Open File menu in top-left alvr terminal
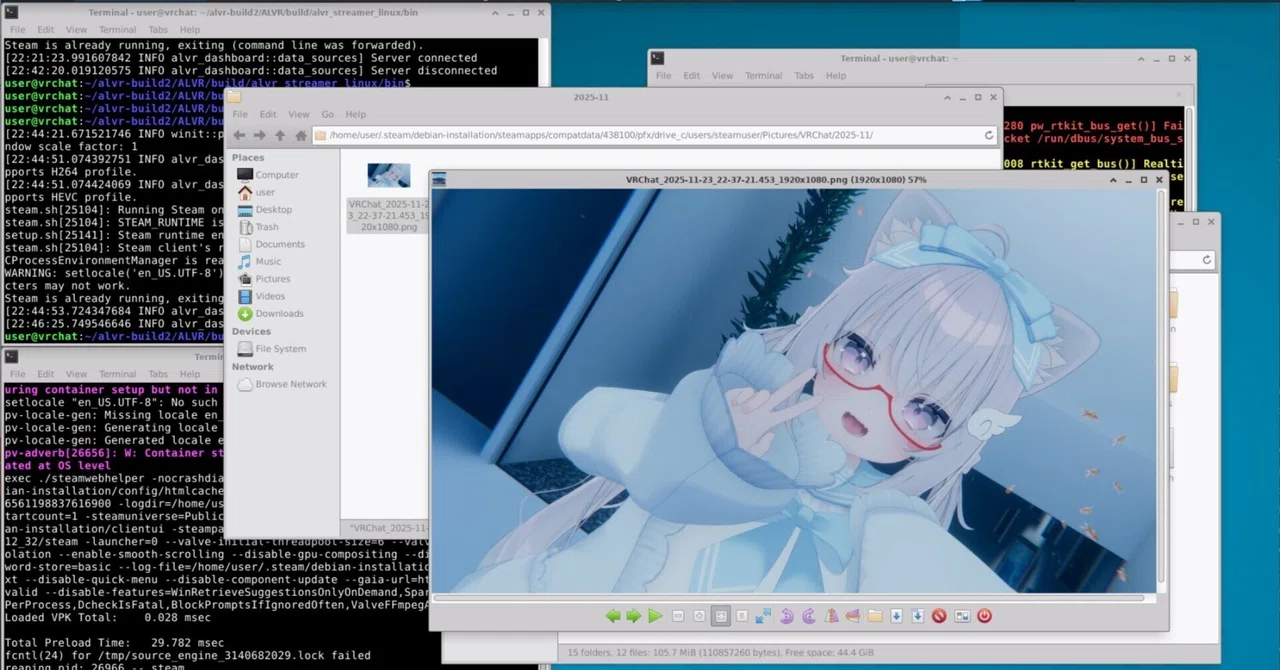1280x670 pixels. coord(17,30)
